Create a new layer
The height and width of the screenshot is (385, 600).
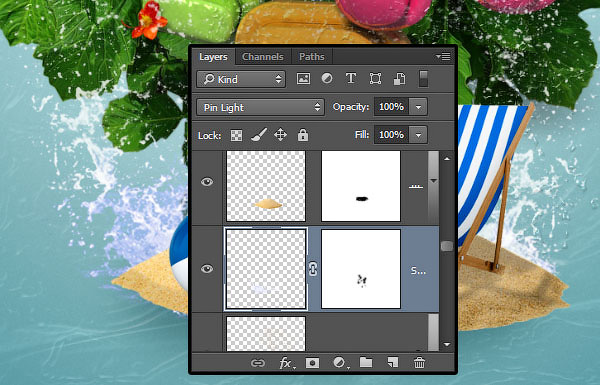pos(393,362)
